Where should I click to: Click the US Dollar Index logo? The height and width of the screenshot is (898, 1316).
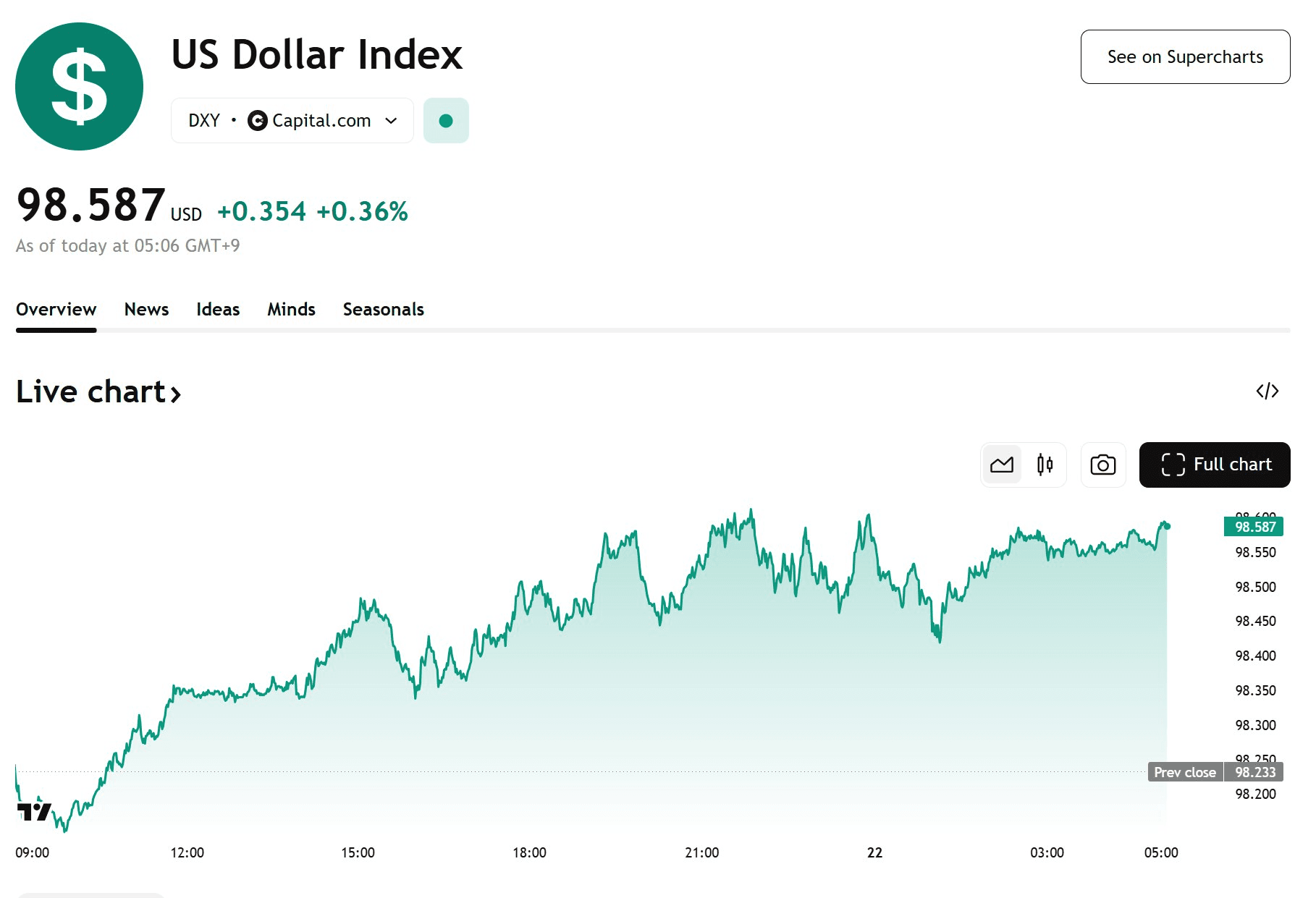click(x=79, y=87)
